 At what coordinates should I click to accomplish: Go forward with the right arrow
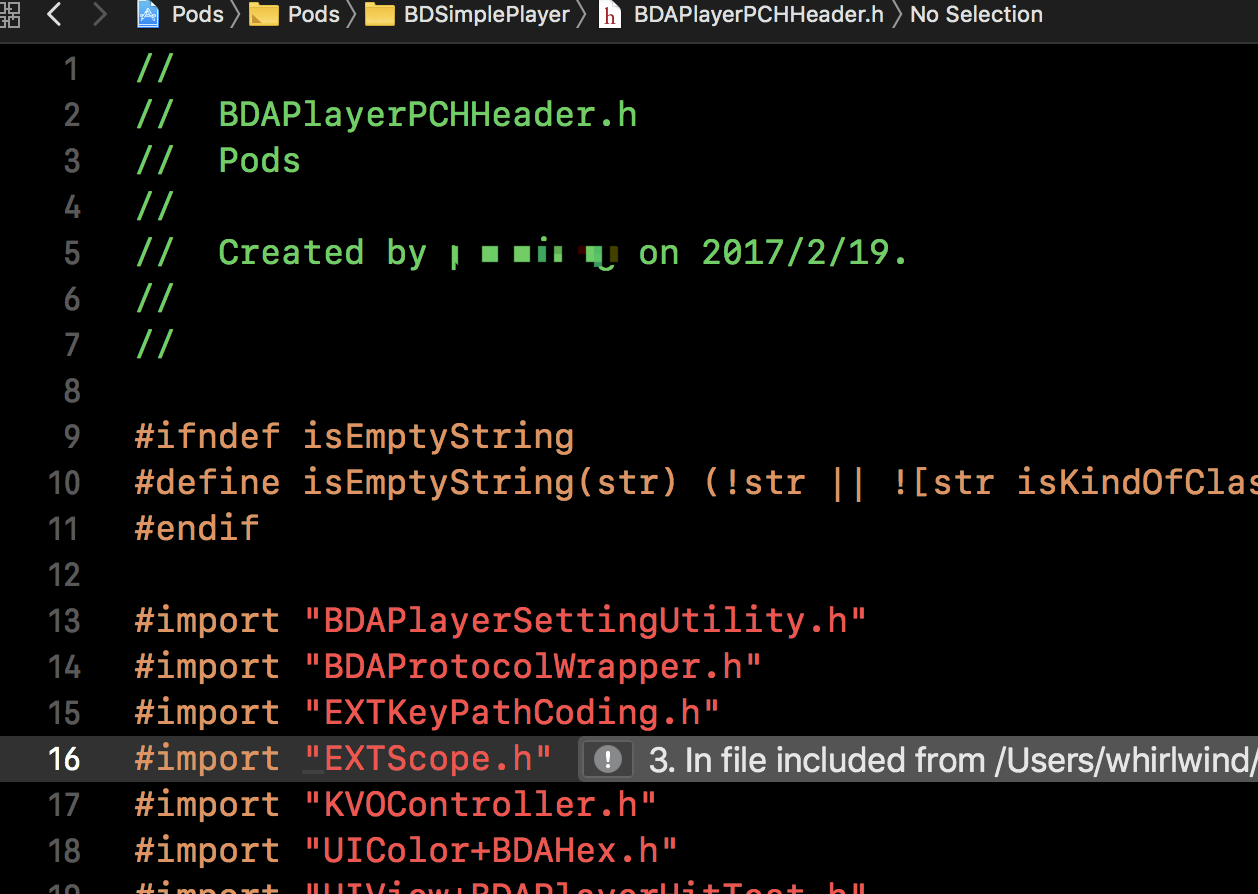tap(99, 14)
